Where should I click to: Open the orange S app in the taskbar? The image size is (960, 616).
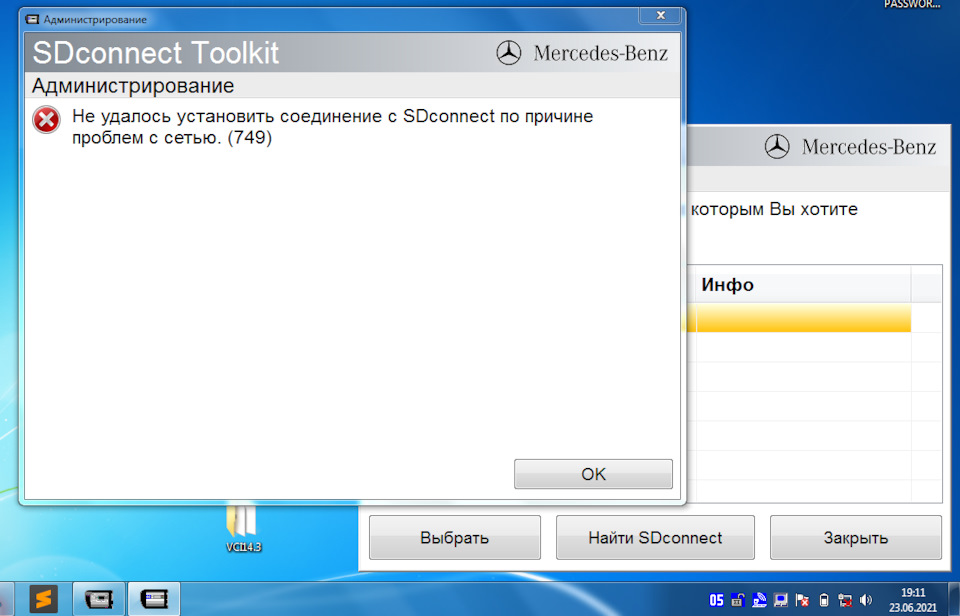tap(43, 599)
